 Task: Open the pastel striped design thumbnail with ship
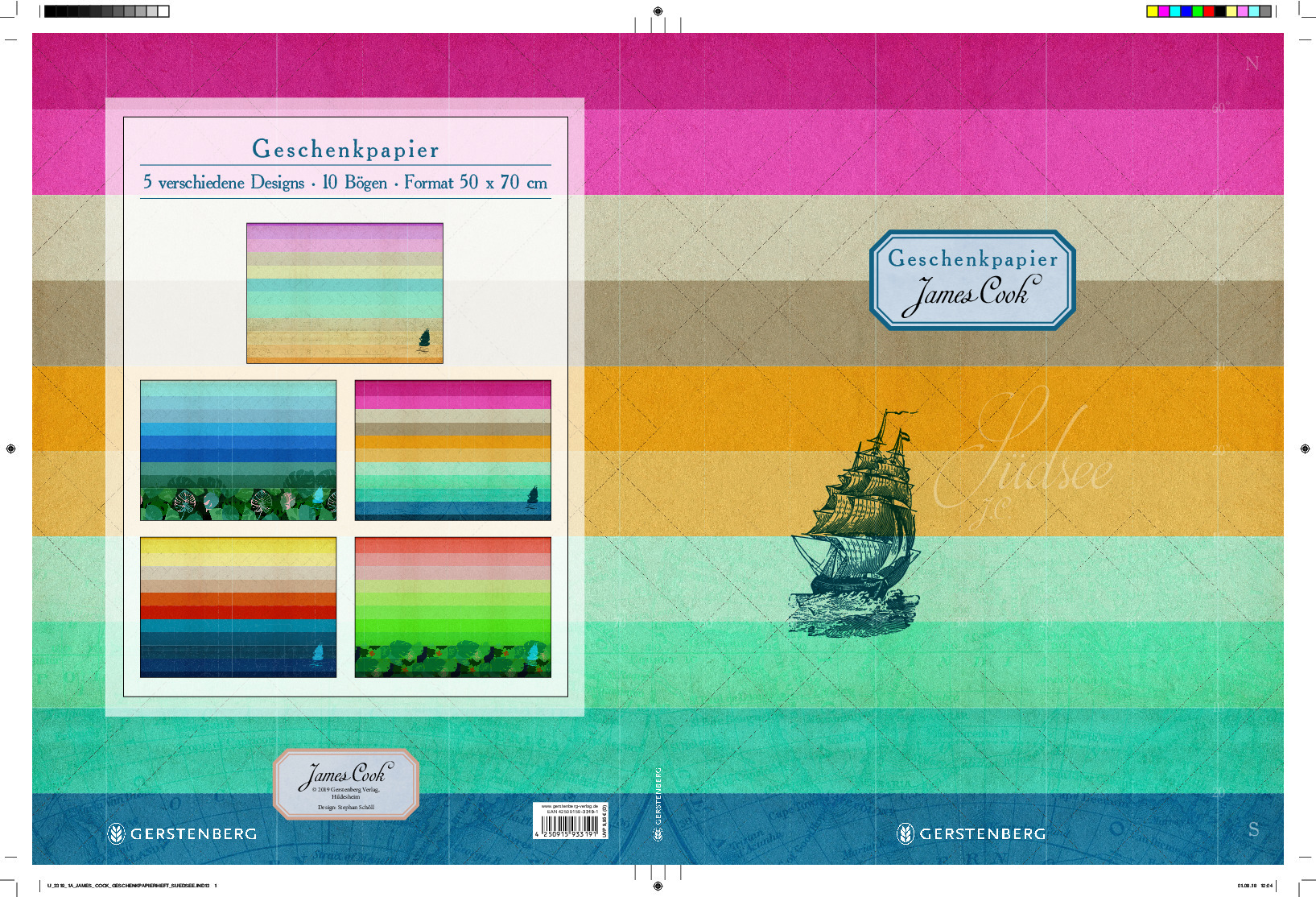pos(344,293)
